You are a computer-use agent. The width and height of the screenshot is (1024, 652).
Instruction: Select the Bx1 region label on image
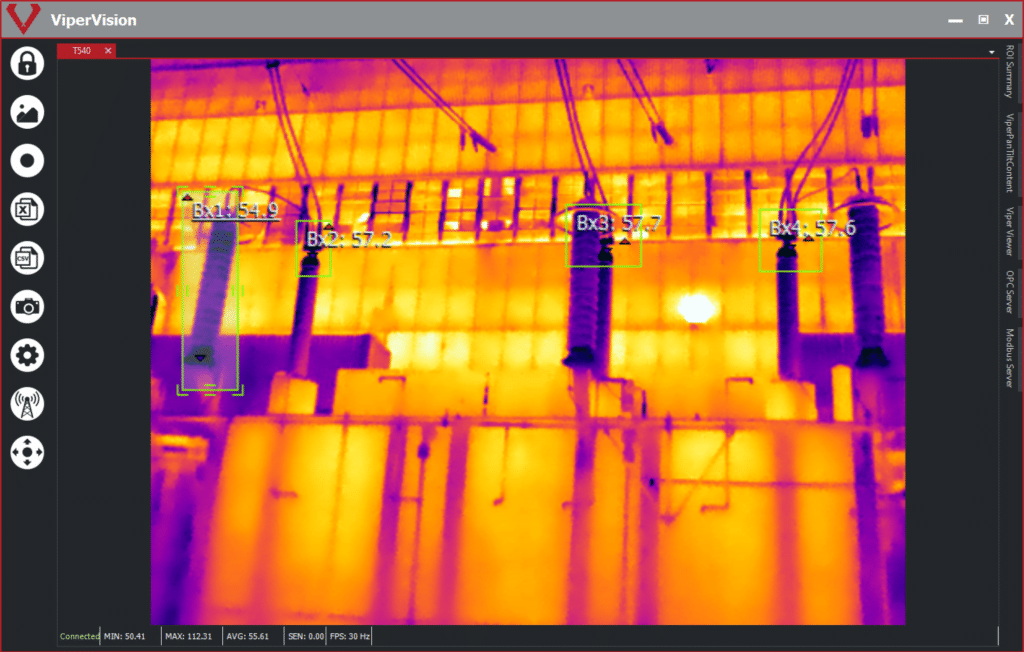[235, 210]
